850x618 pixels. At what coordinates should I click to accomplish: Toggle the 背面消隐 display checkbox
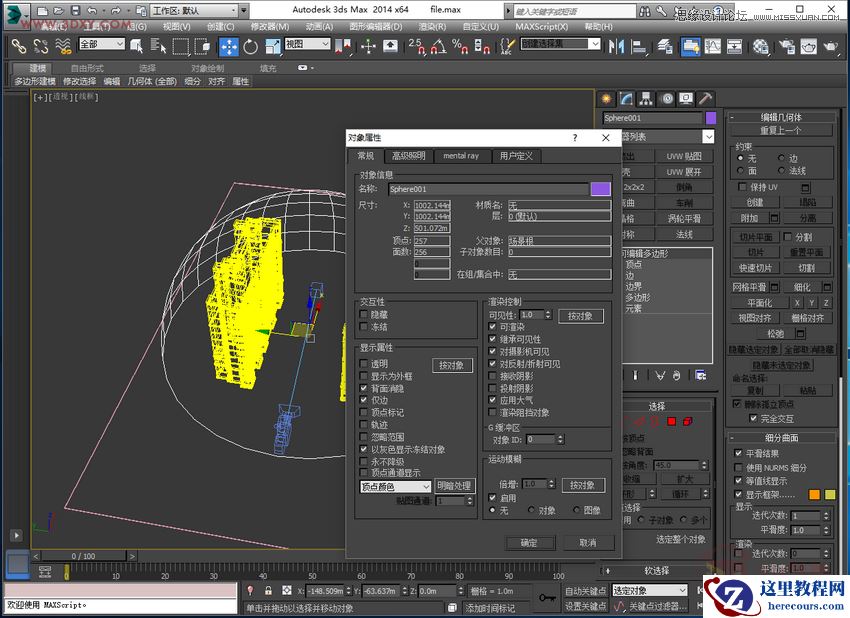coord(362,389)
